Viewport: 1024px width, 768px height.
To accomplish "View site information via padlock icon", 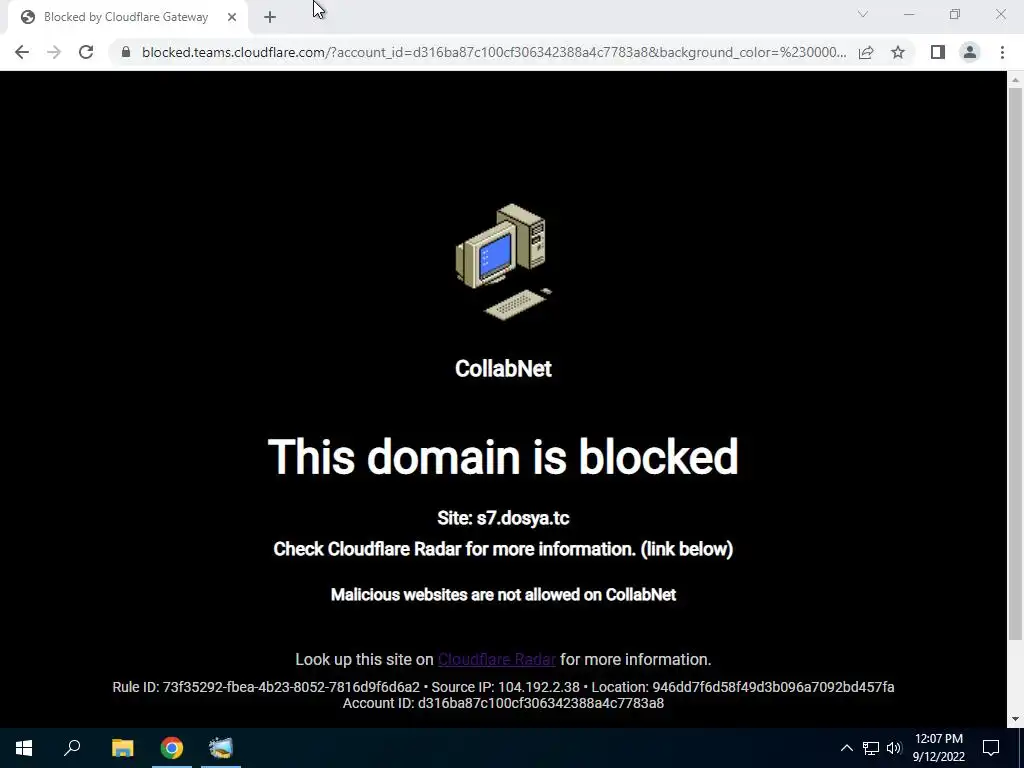I will 126,52.
